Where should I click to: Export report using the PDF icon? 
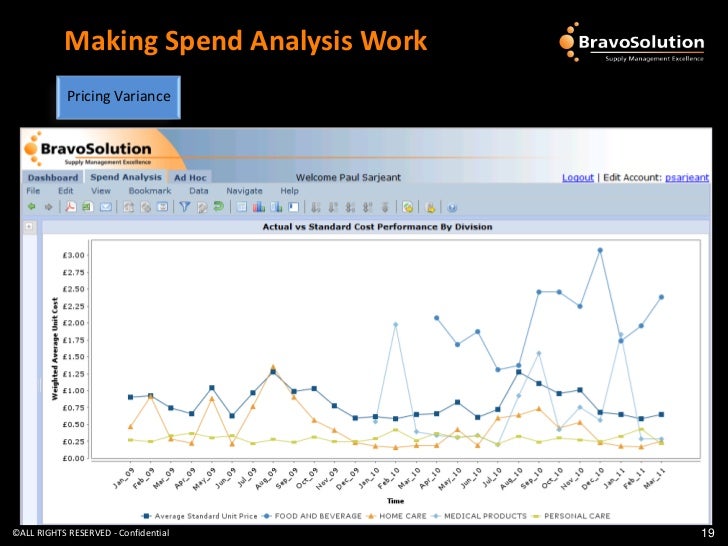pos(70,207)
